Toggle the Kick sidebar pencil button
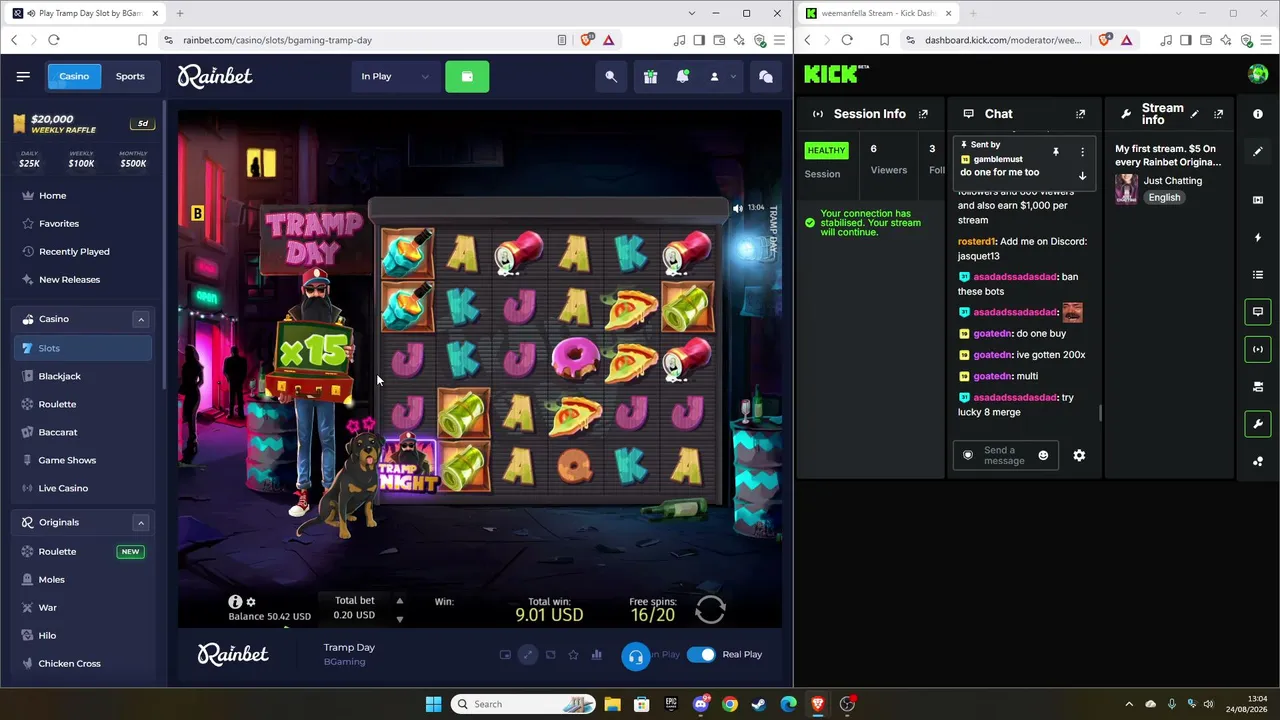This screenshot has width=1280, height=720. coord(1258,151)
